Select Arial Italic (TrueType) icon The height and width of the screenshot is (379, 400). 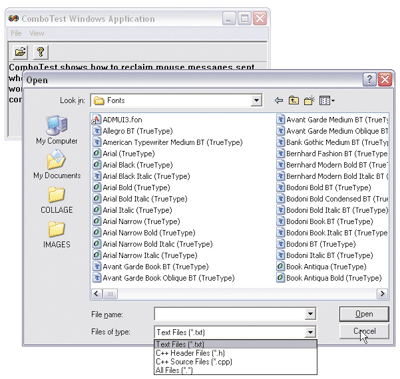point(96,210)
